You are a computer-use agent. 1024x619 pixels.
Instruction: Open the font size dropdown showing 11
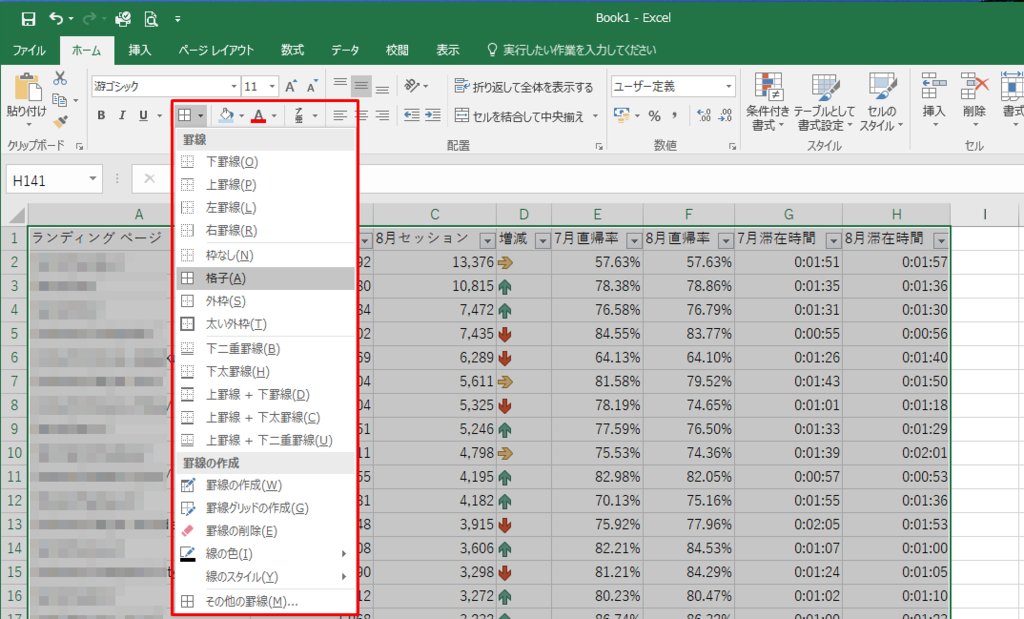coord(272,86)
